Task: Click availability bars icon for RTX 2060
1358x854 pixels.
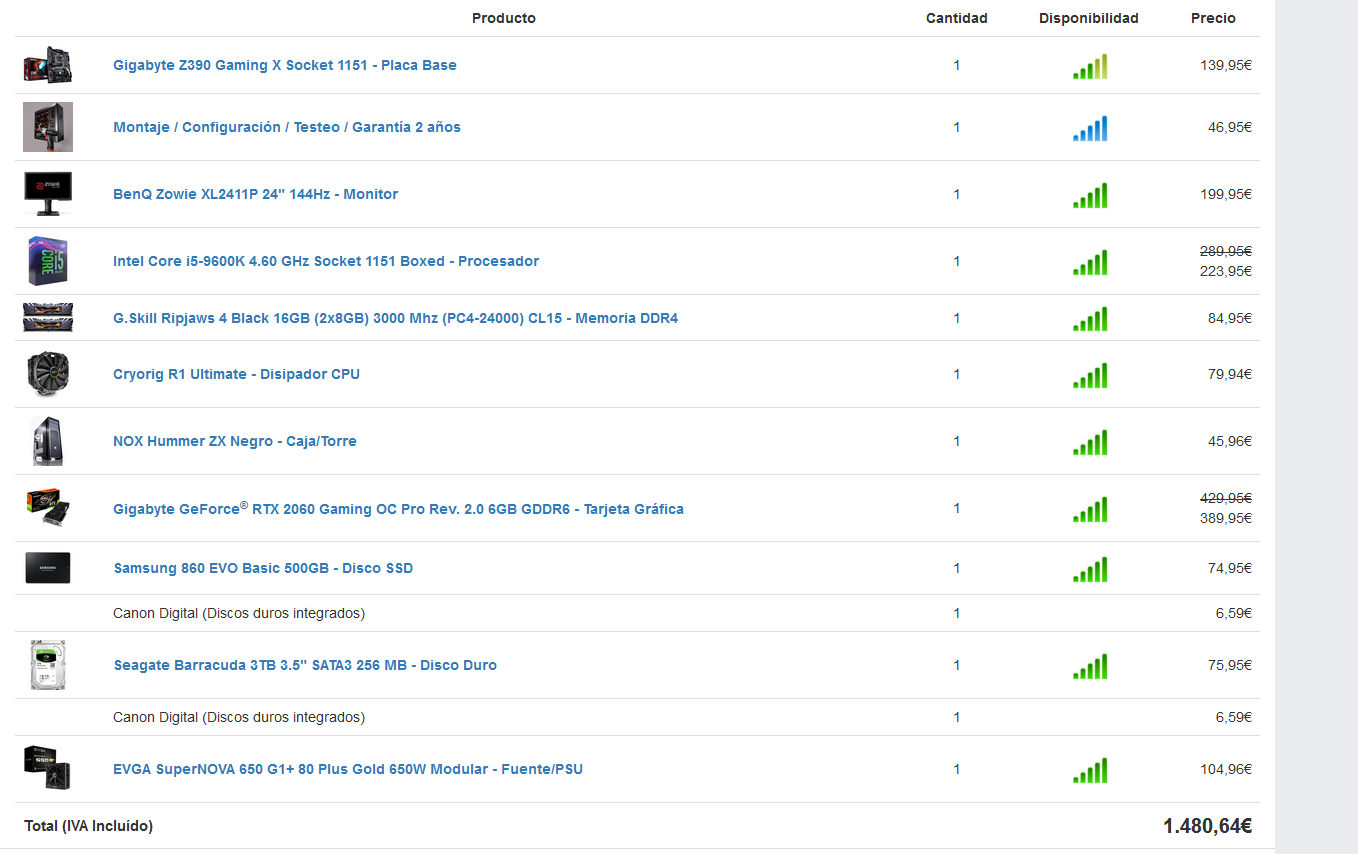Action: (1090, 510)
